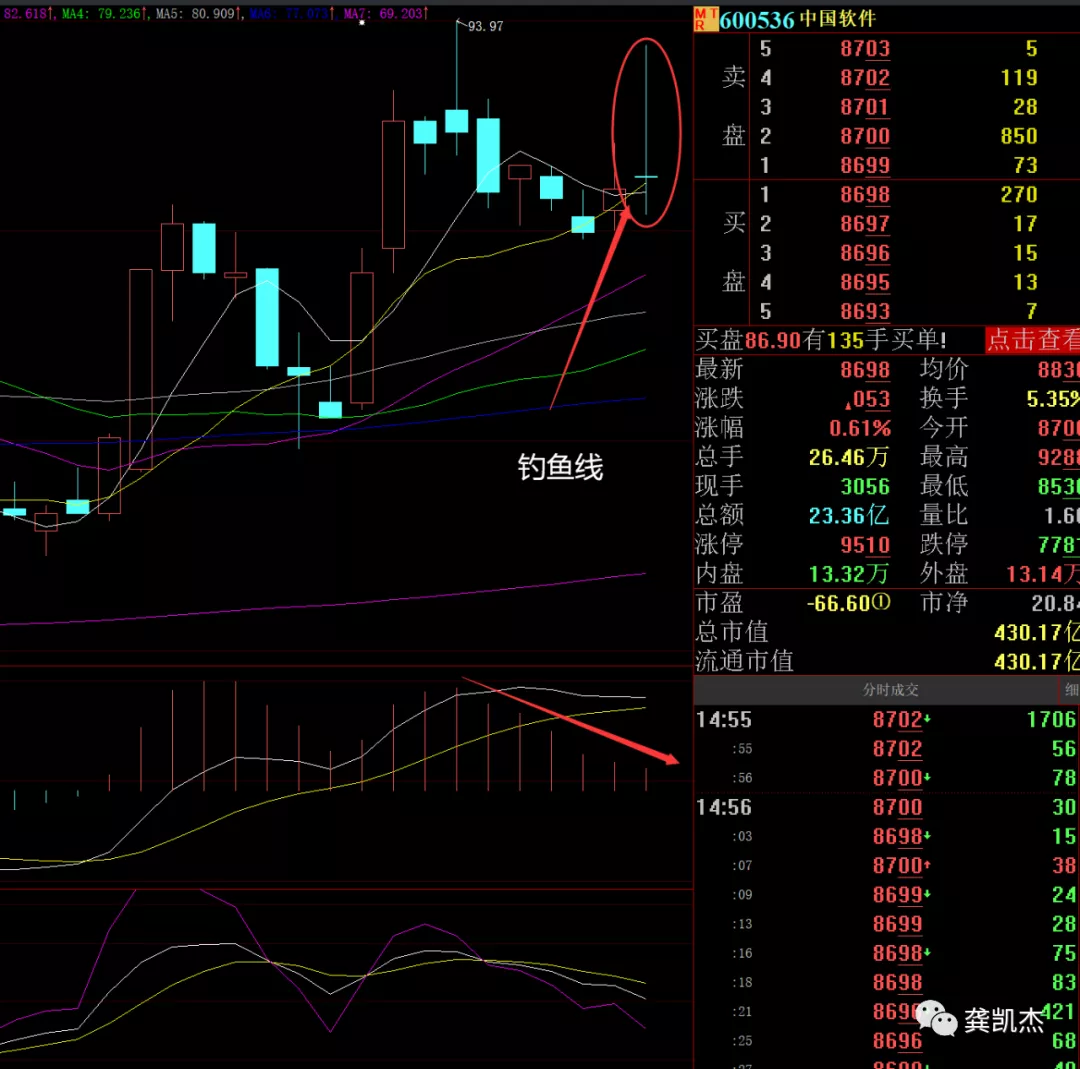
Task: Click the 涨停 value 9510
Action: (865, 545)
